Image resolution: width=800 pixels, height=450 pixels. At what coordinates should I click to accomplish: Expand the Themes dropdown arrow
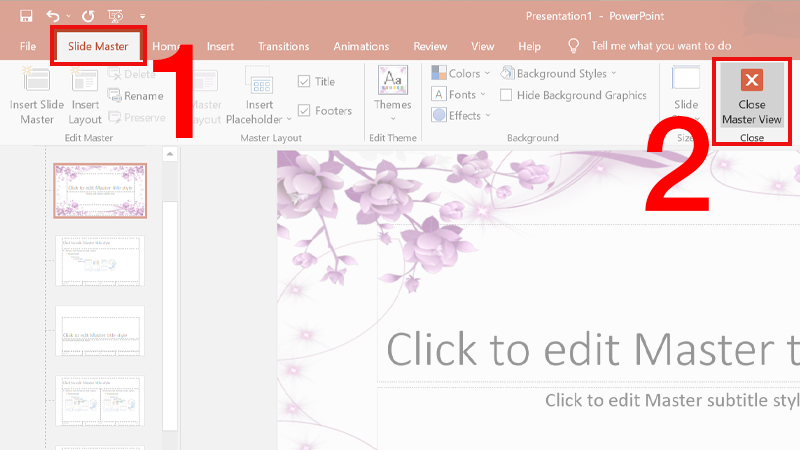(393, 119)
